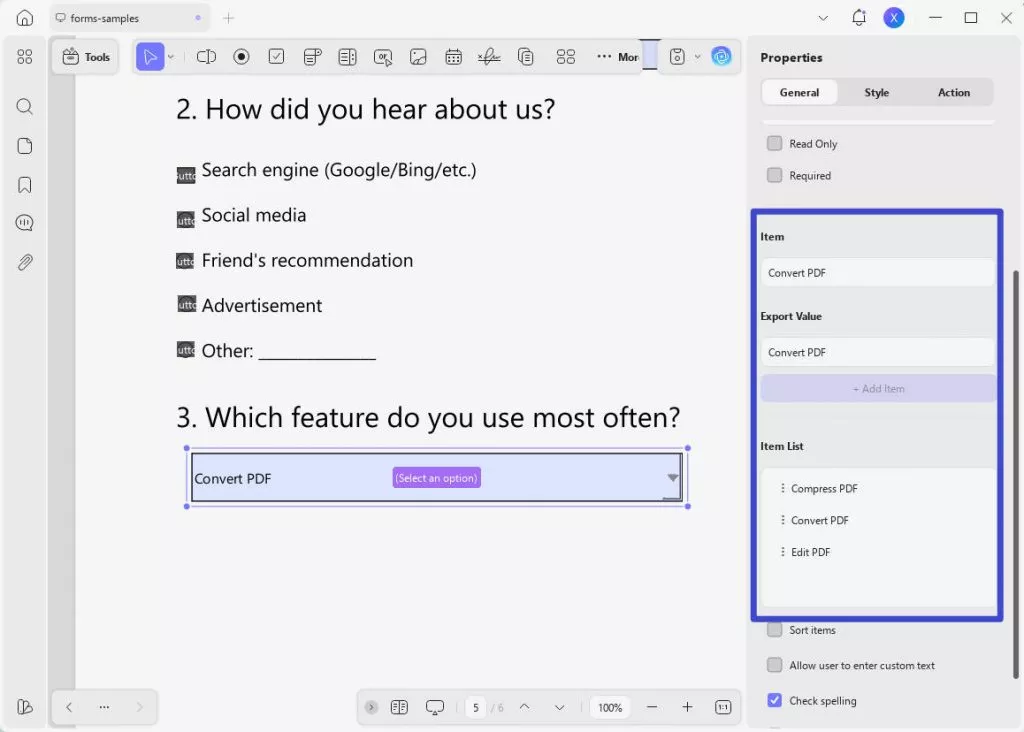Open the Convert PDF dropdown arrow in document

tap(673, 477)
